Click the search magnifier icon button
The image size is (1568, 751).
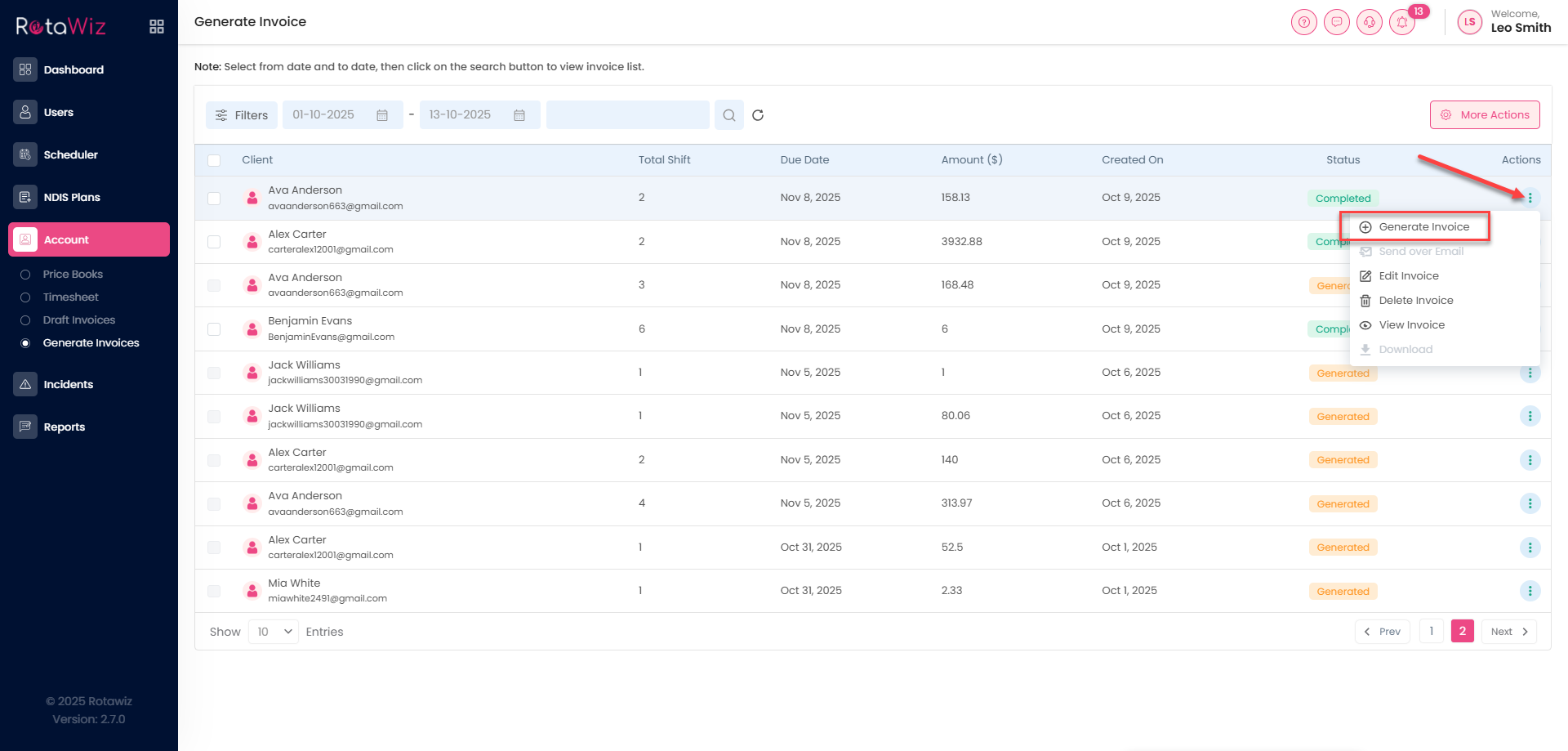pyautogui.click(x=728, y=115)
